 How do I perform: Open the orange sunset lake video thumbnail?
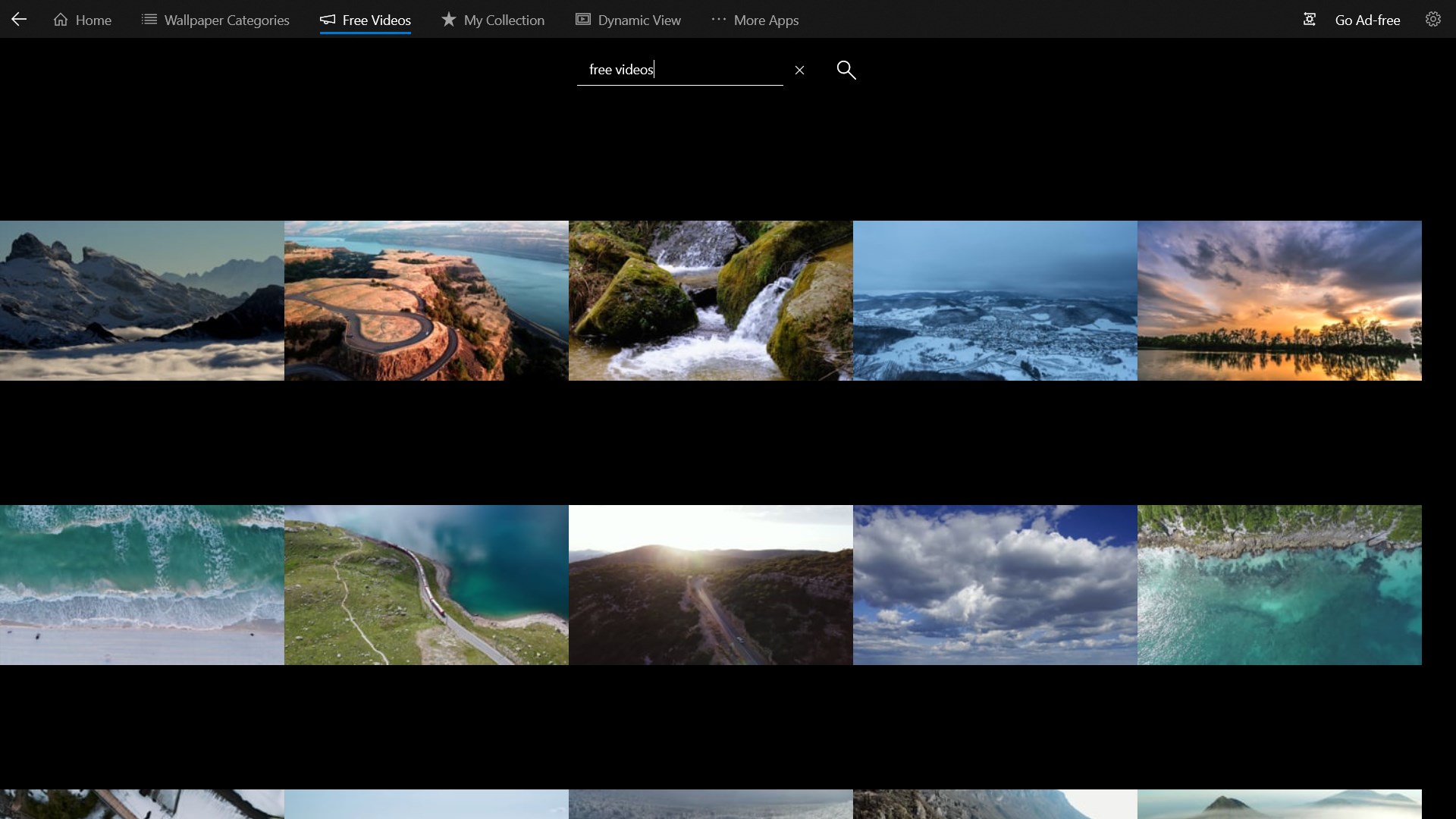(x=1279, y=300)
